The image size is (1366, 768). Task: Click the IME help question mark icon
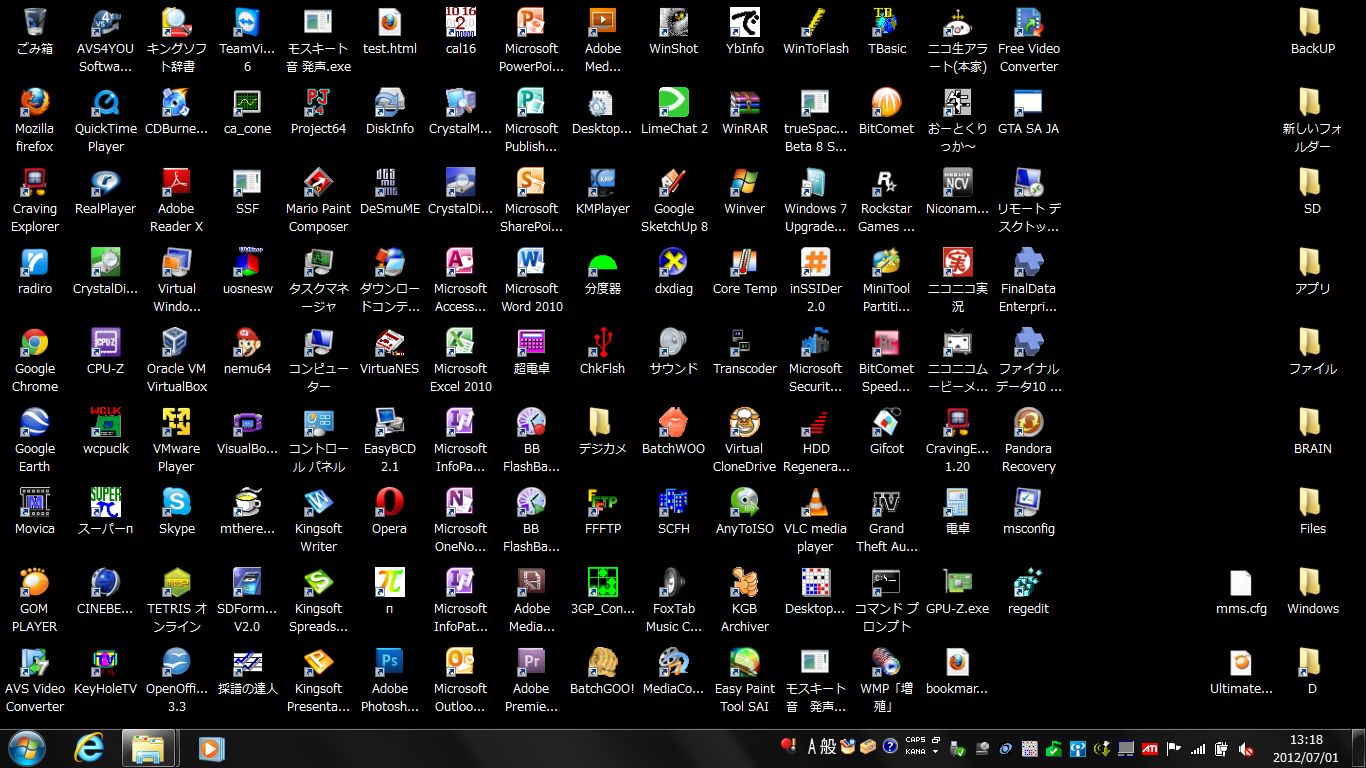click(889, 746)
